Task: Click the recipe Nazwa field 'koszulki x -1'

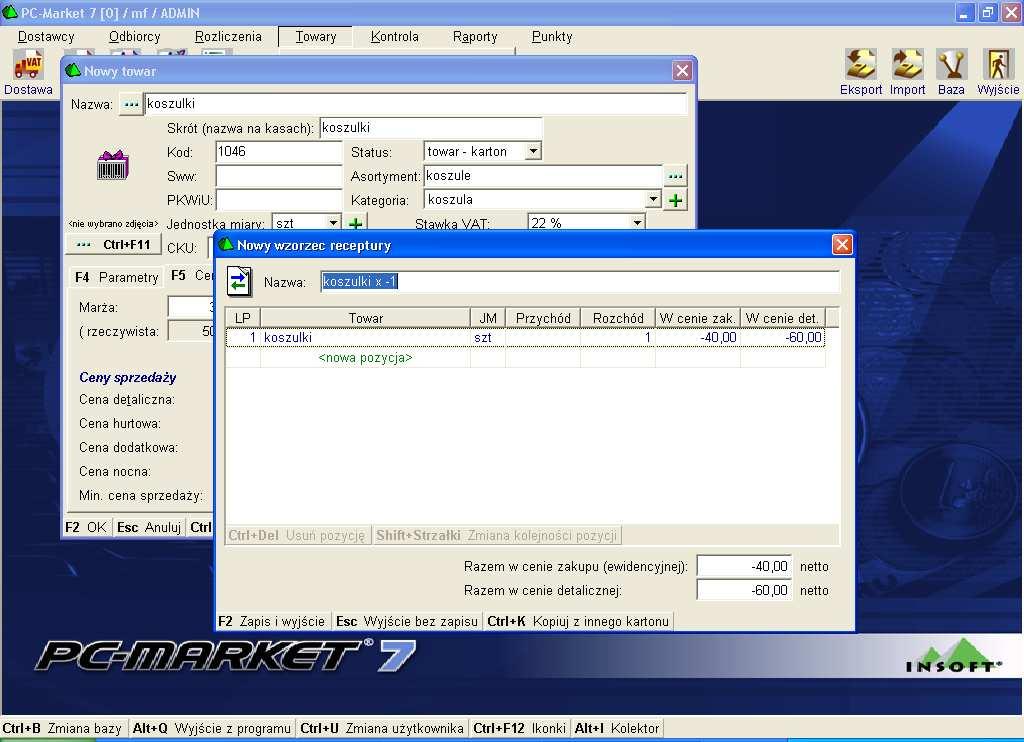Action: coord(580,282)
